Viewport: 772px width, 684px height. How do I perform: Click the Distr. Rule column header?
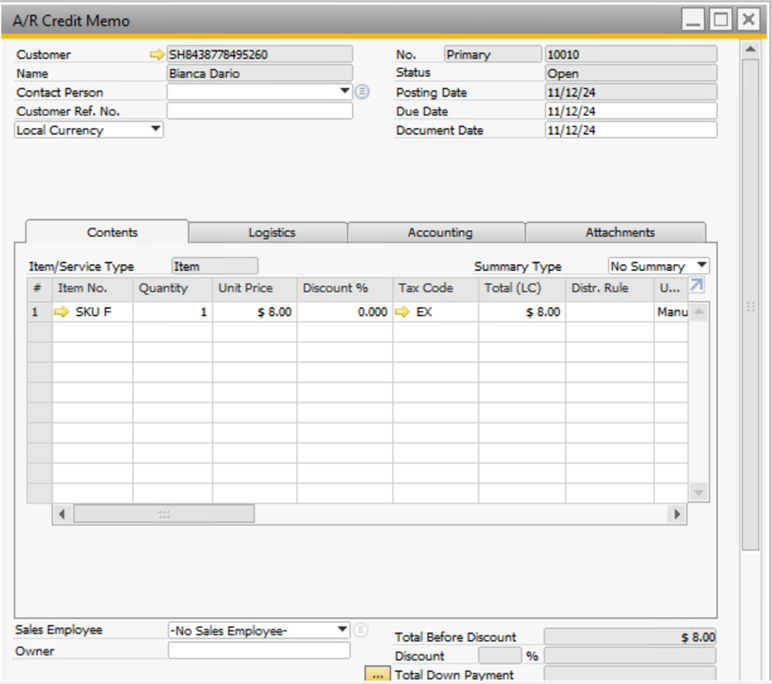point(610,288)
